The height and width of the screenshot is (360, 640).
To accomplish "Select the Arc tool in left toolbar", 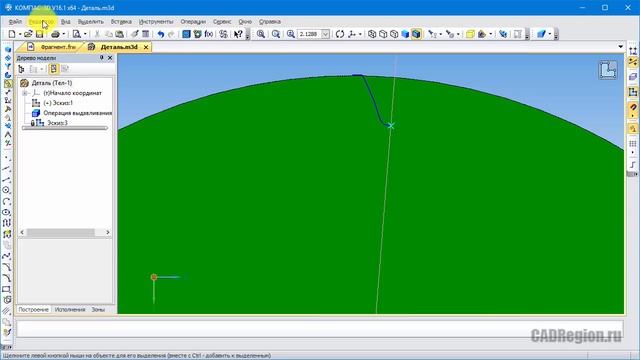I will point(7,202).
